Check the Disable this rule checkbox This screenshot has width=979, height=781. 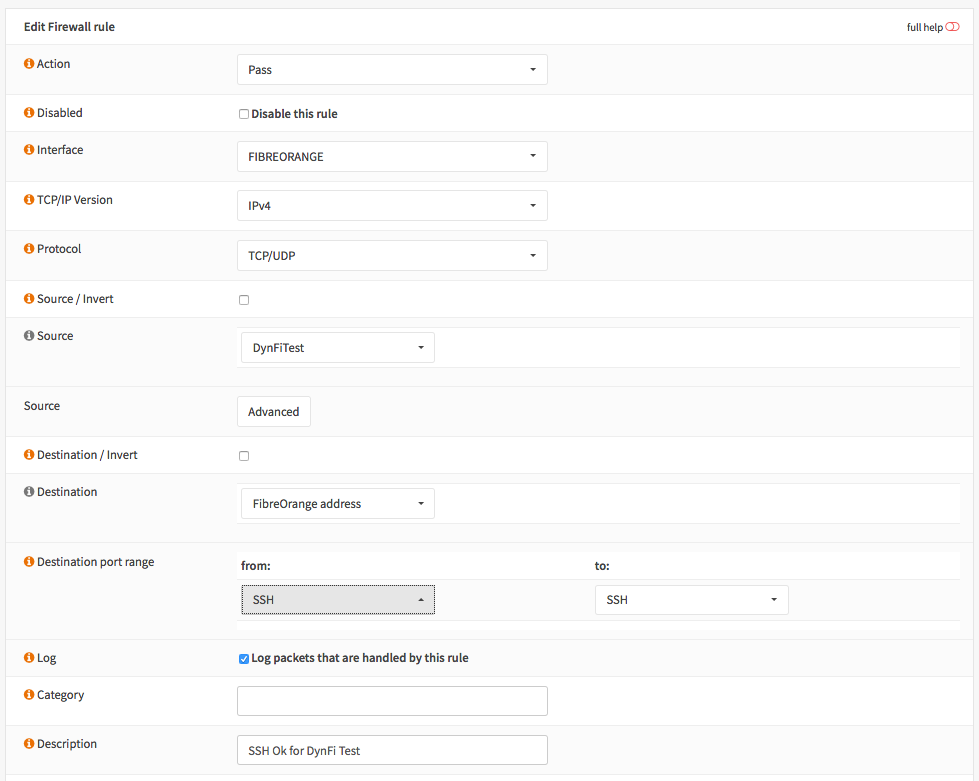pos(244,114)
